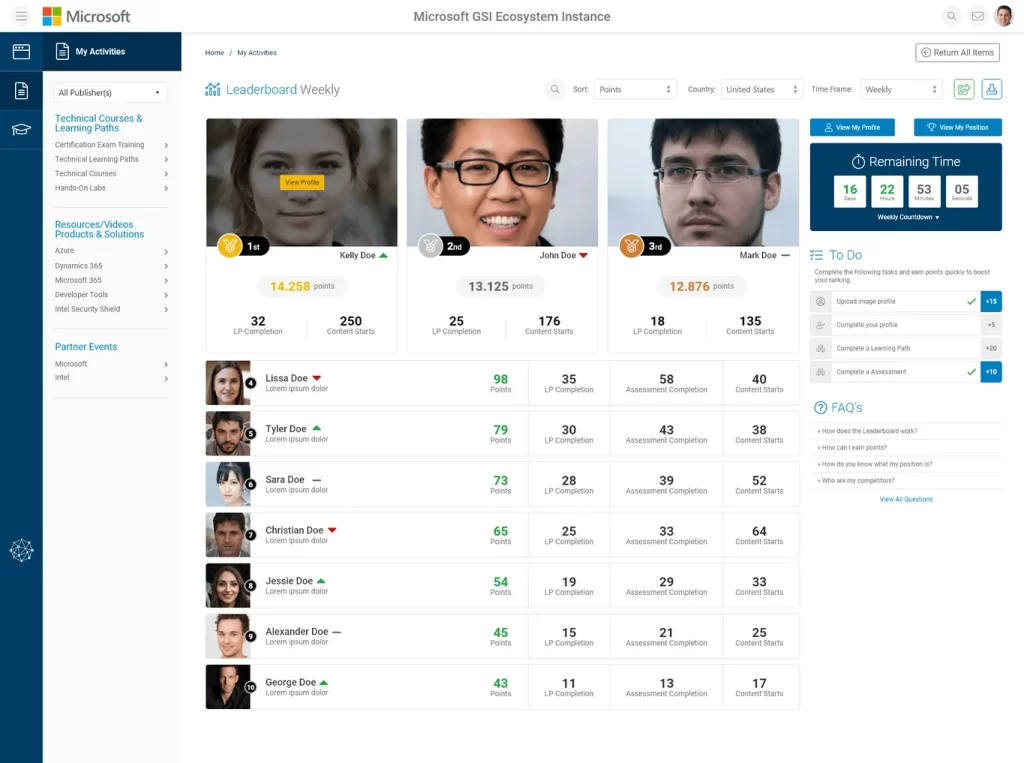Open George Doe's profile thumbnail

click(x=228, y=687)
